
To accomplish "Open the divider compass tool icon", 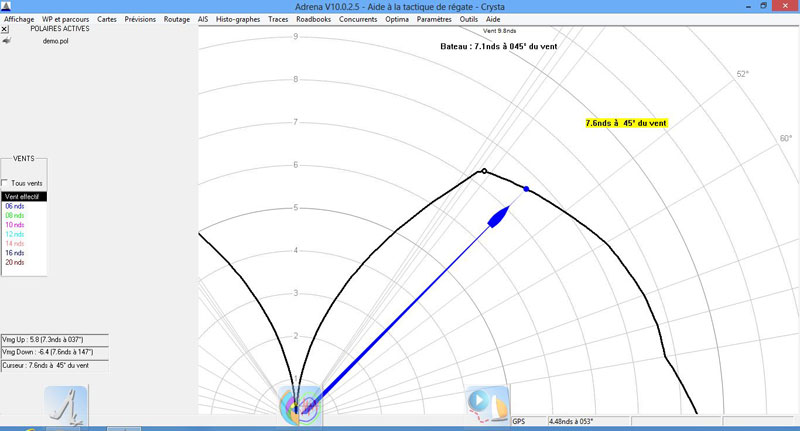I will [66, 405].
